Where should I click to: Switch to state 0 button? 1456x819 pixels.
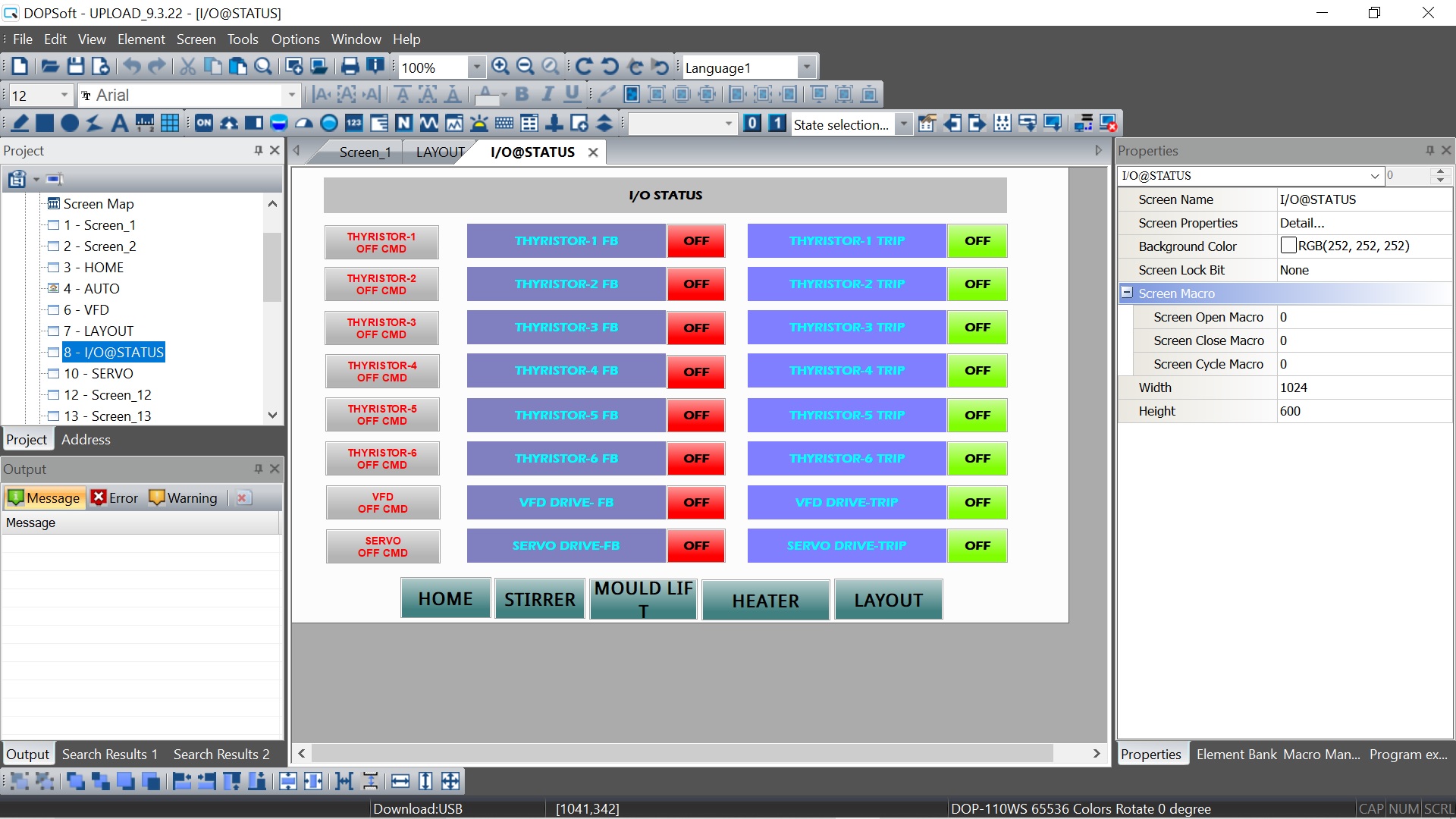point(752,123)
